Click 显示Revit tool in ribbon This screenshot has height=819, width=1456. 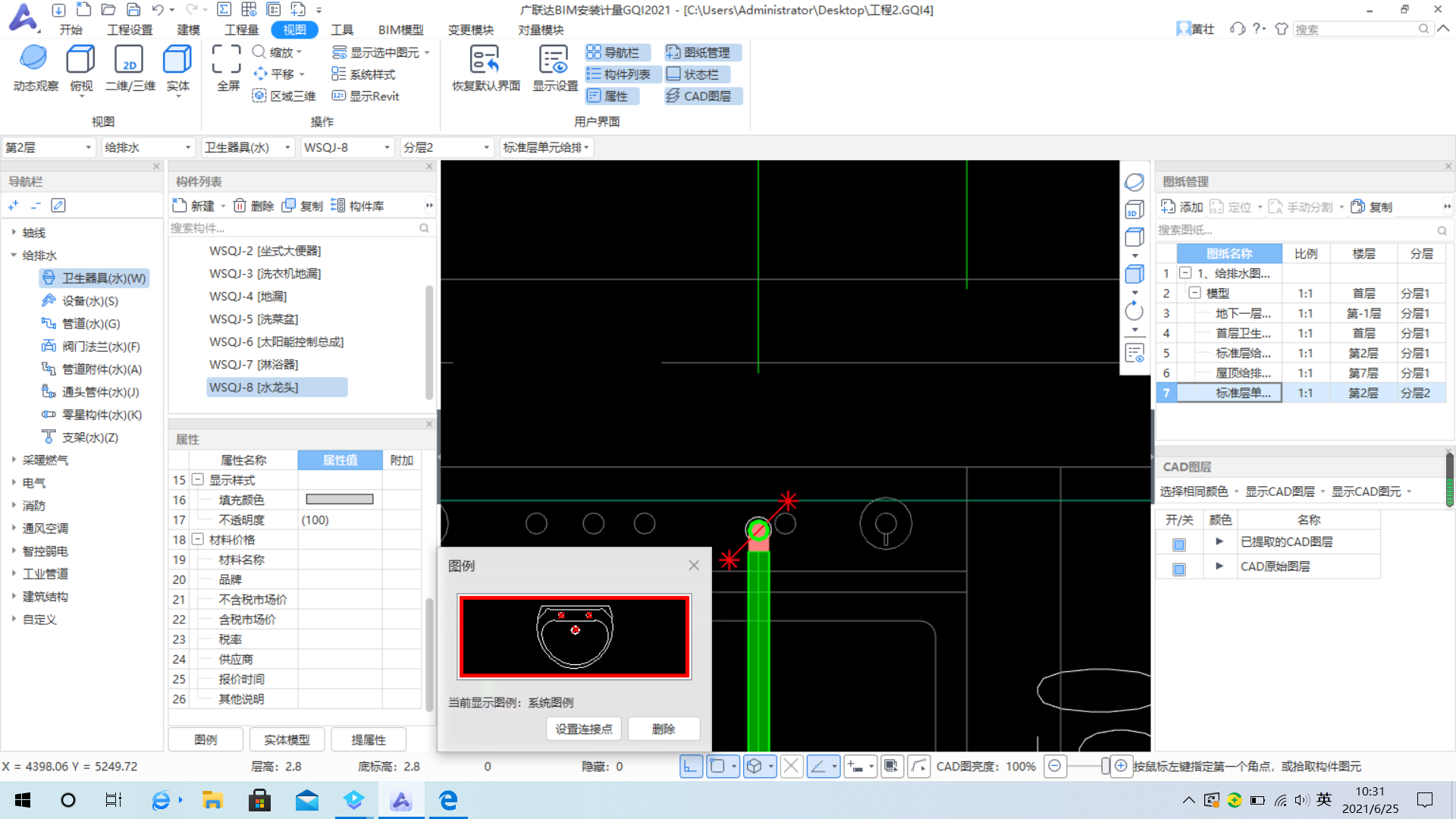click(366, 96)
